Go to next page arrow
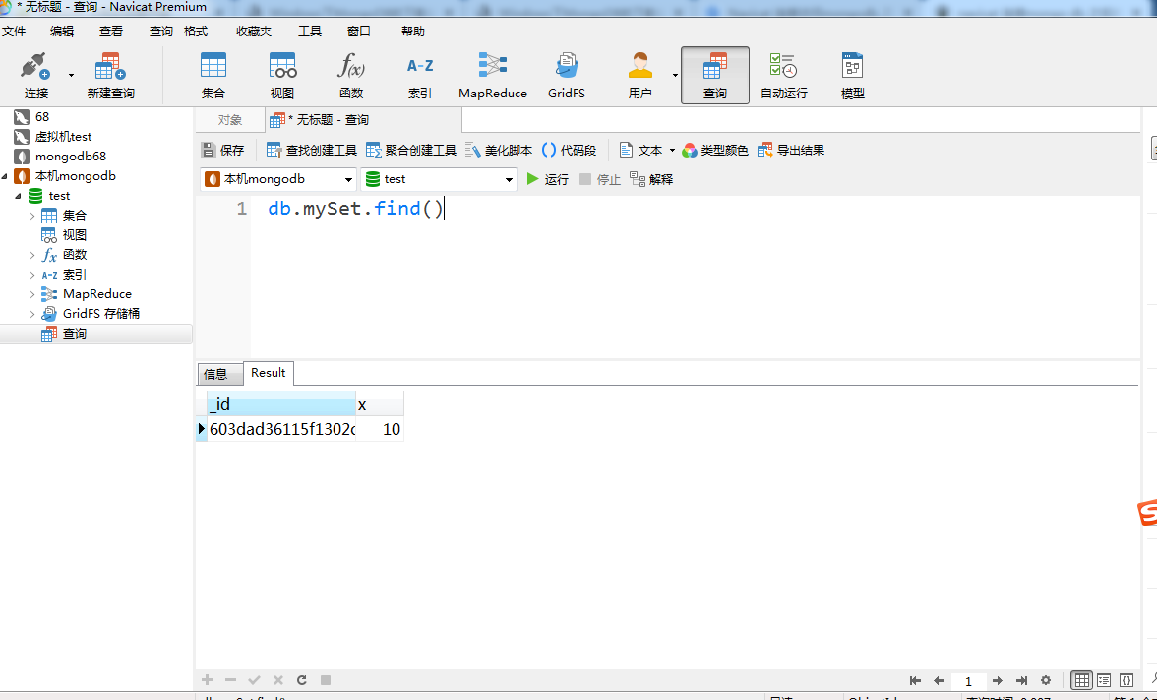1176x700 pixels. 998,680
